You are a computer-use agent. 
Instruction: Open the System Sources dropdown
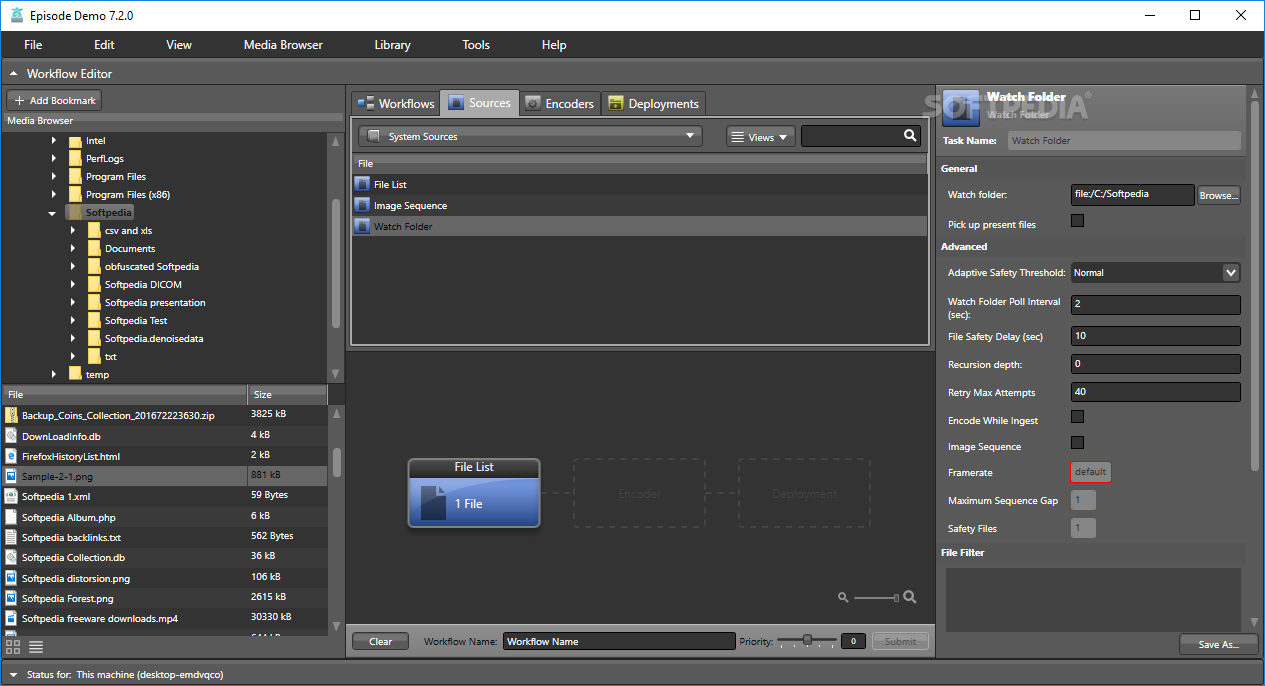530,136
